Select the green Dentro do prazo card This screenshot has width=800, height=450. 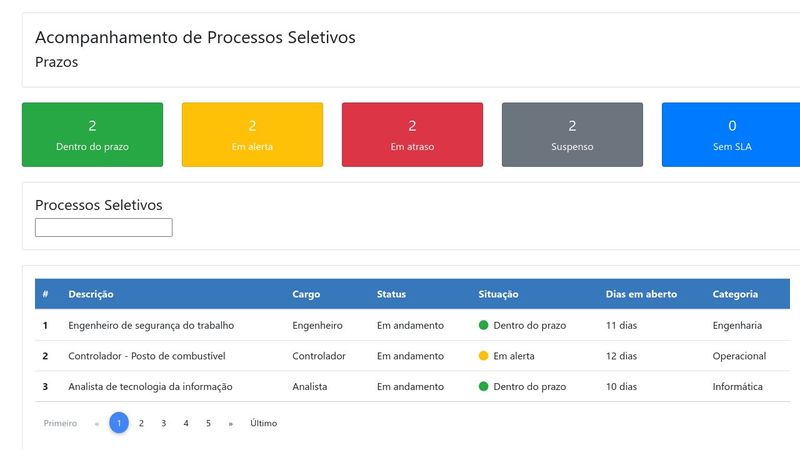click(x=92, y=135)
